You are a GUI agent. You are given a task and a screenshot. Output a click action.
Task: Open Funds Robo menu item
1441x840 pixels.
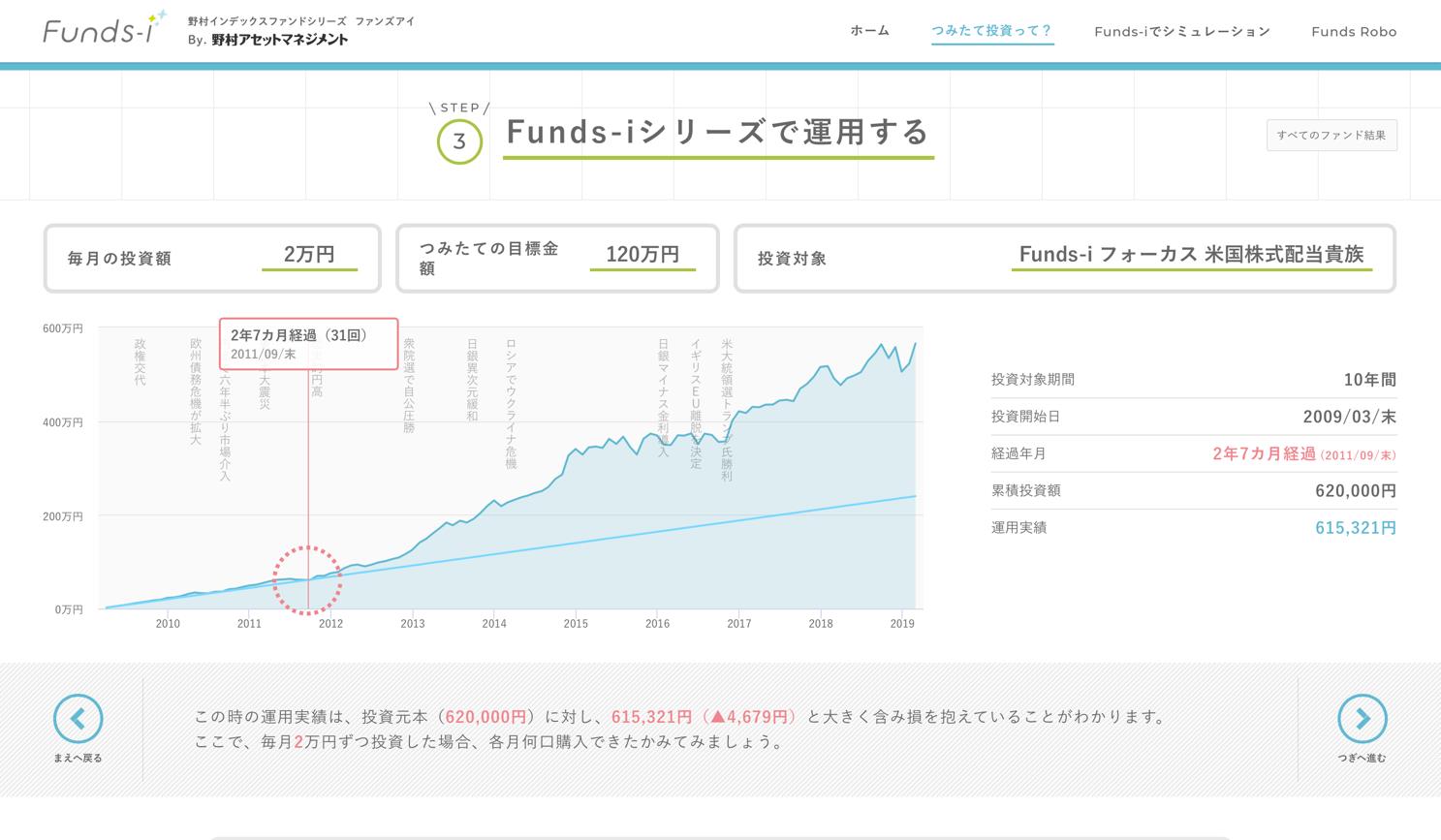point(1354,31)
